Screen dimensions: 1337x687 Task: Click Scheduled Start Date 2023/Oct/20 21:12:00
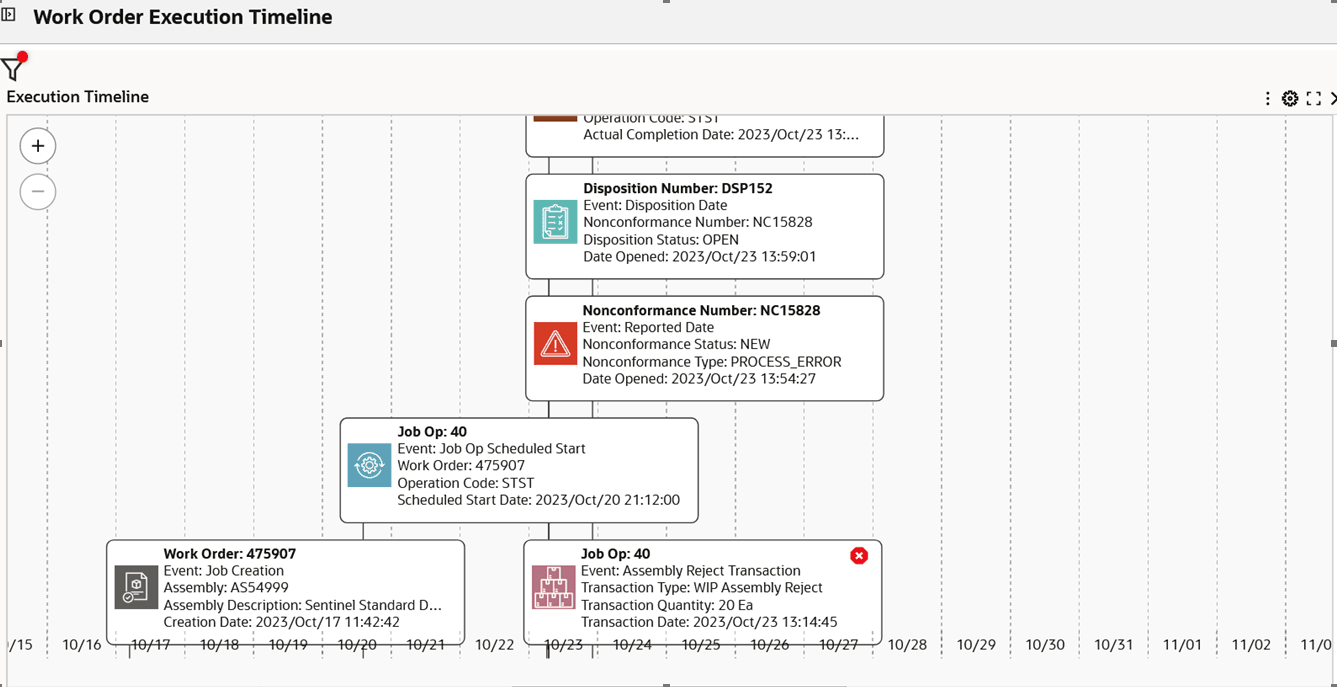(x=539, y=500)
